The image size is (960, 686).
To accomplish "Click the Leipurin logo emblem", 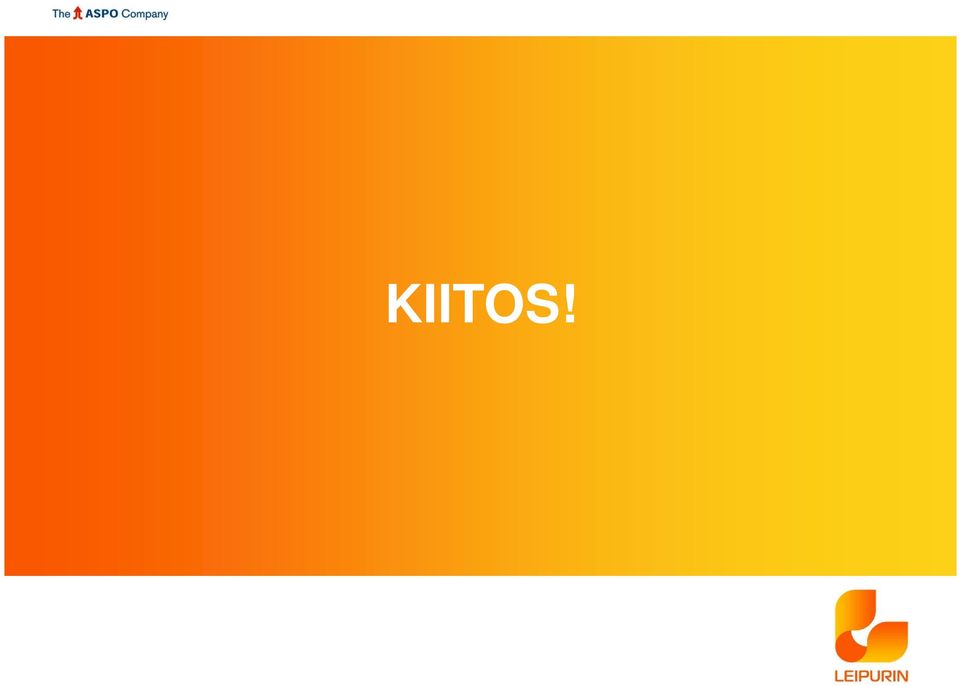I will [871, 626].
